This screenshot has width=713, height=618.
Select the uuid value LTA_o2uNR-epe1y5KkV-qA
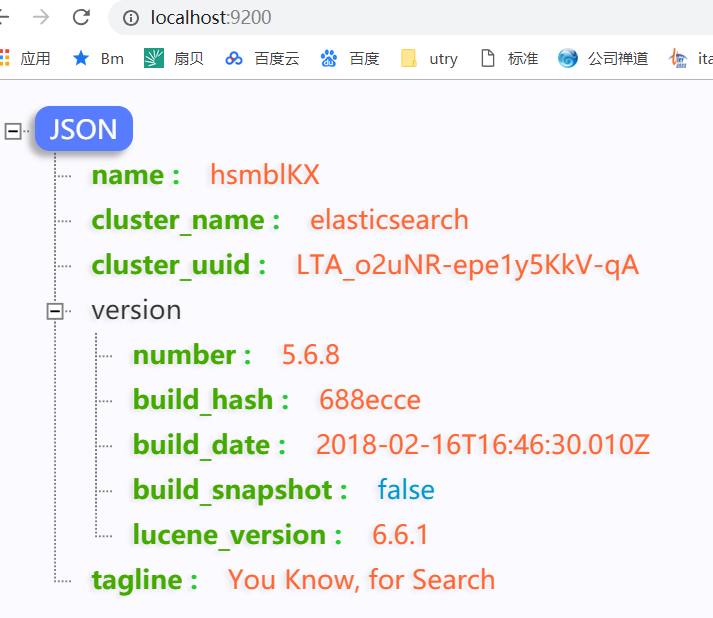pos(467,265)
